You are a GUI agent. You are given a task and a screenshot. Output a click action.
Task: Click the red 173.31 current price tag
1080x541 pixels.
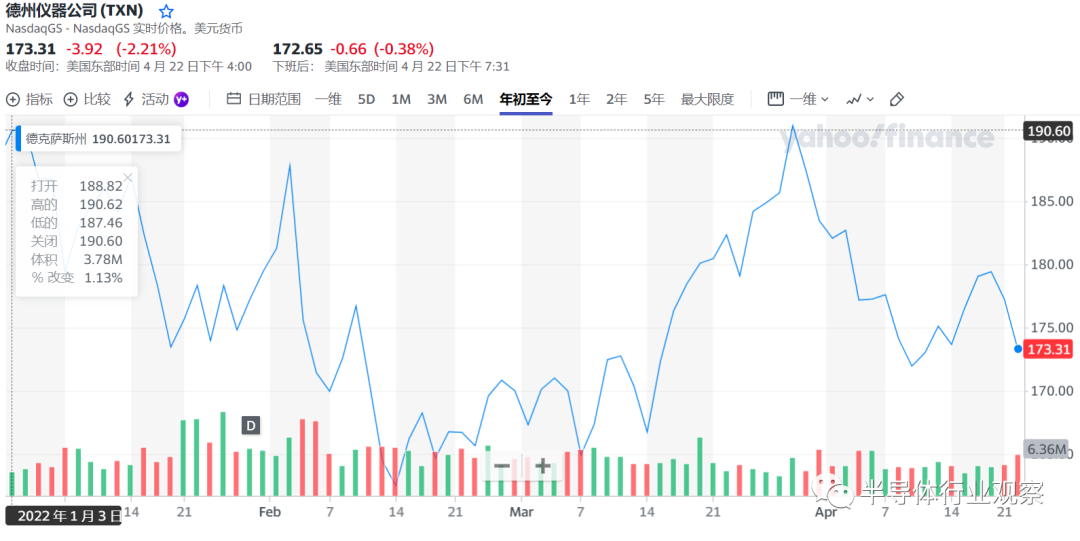point(1048,349)
